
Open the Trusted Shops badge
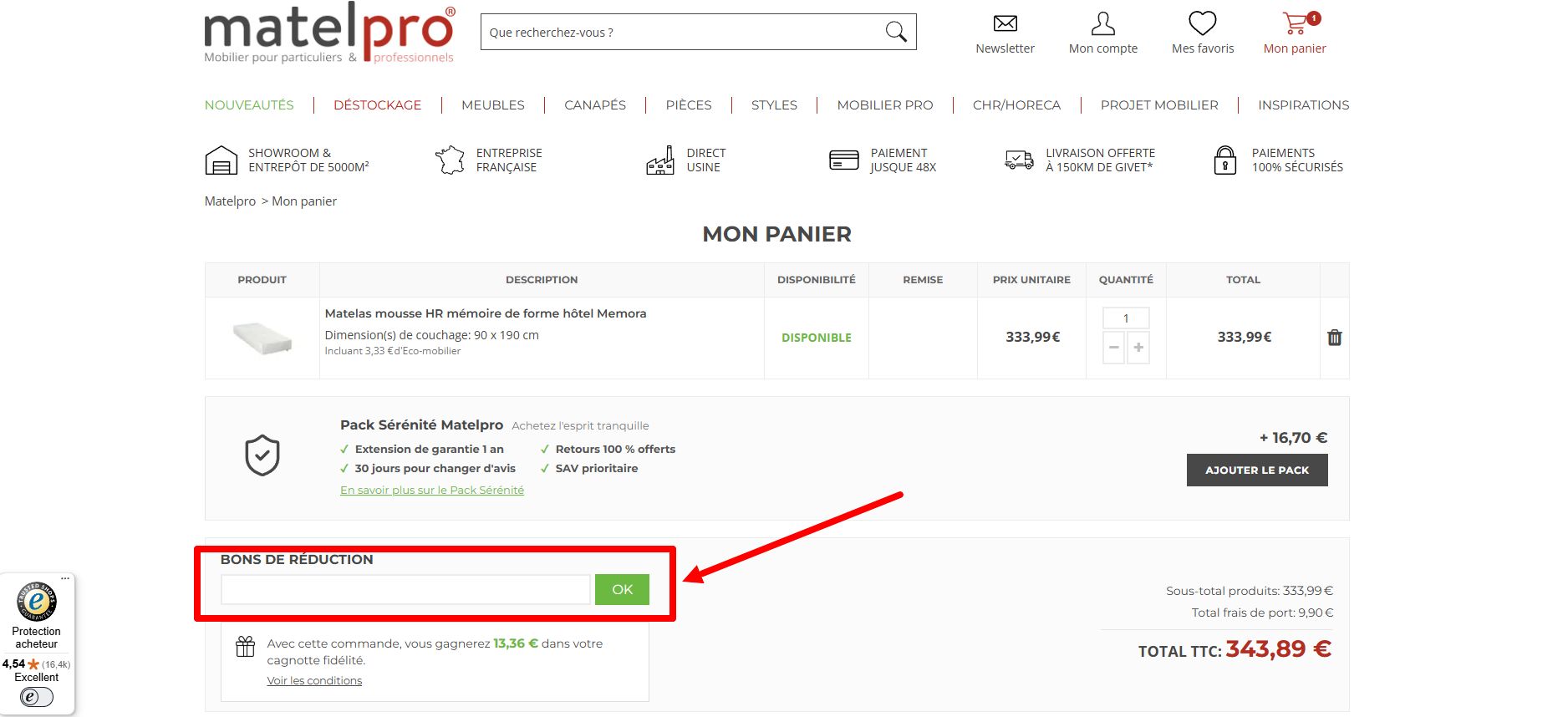(x=37, y=602)
